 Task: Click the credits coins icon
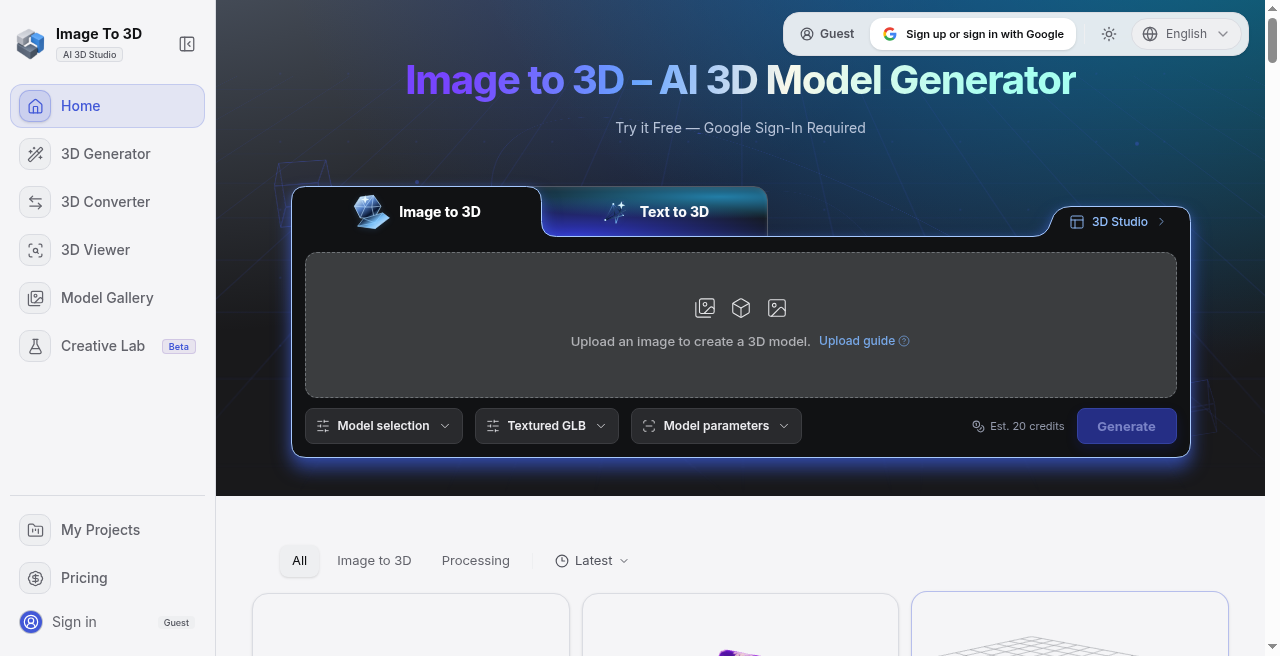click(x=979, y=426)
